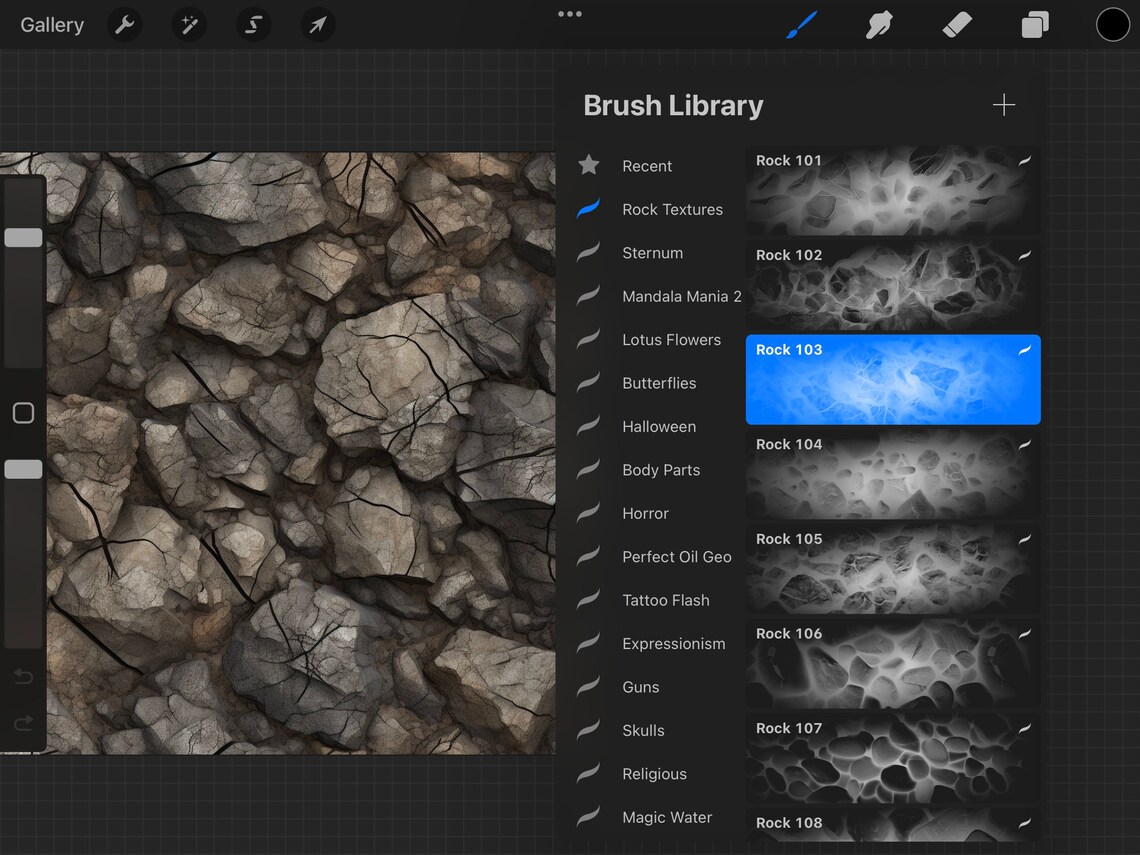Viewport: 1140px width, 855px height.
Task: Tap the blue brush icon beside Rock Textures
Action: 588,209
